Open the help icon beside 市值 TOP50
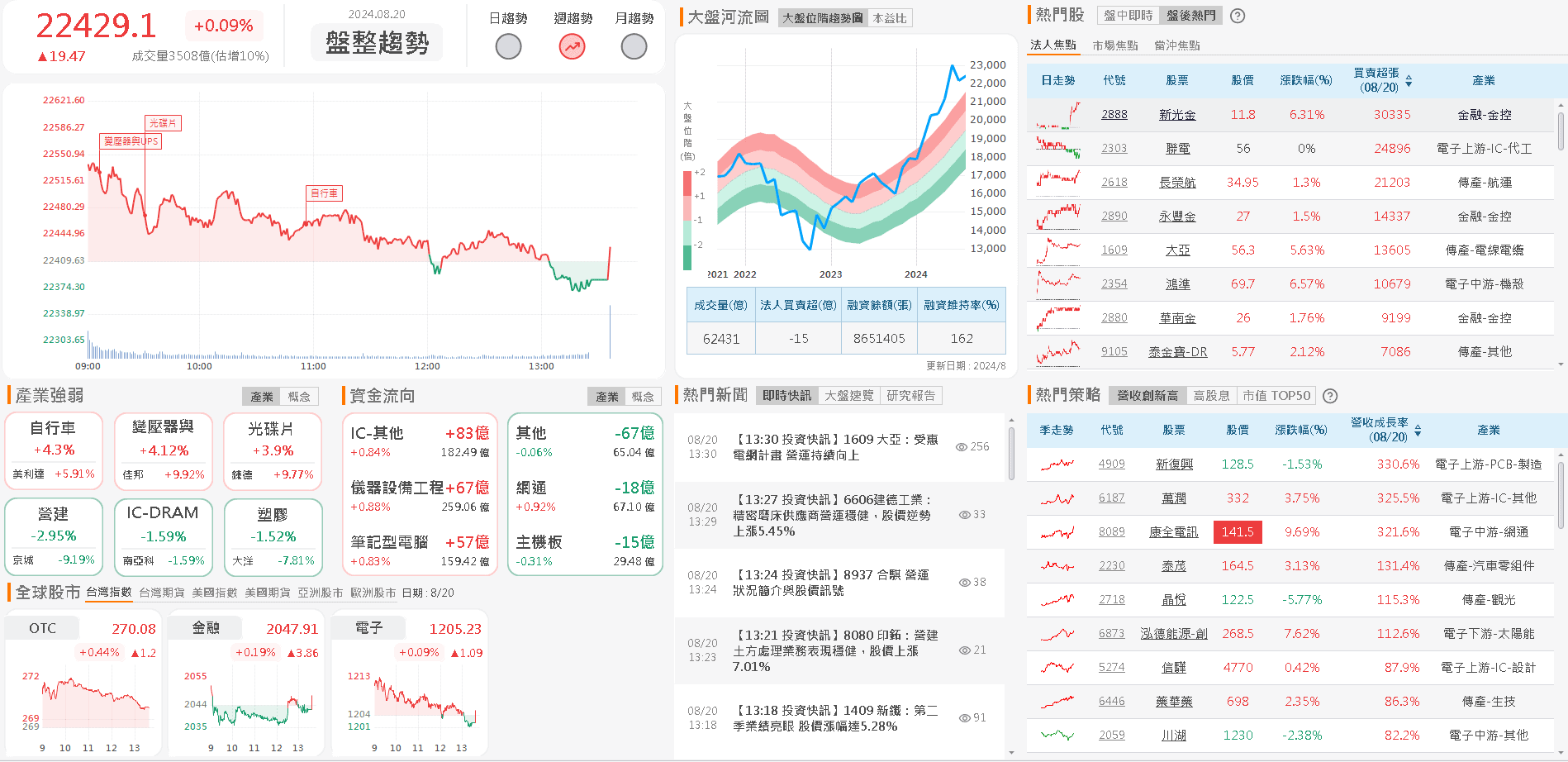 click(1330, 396)
